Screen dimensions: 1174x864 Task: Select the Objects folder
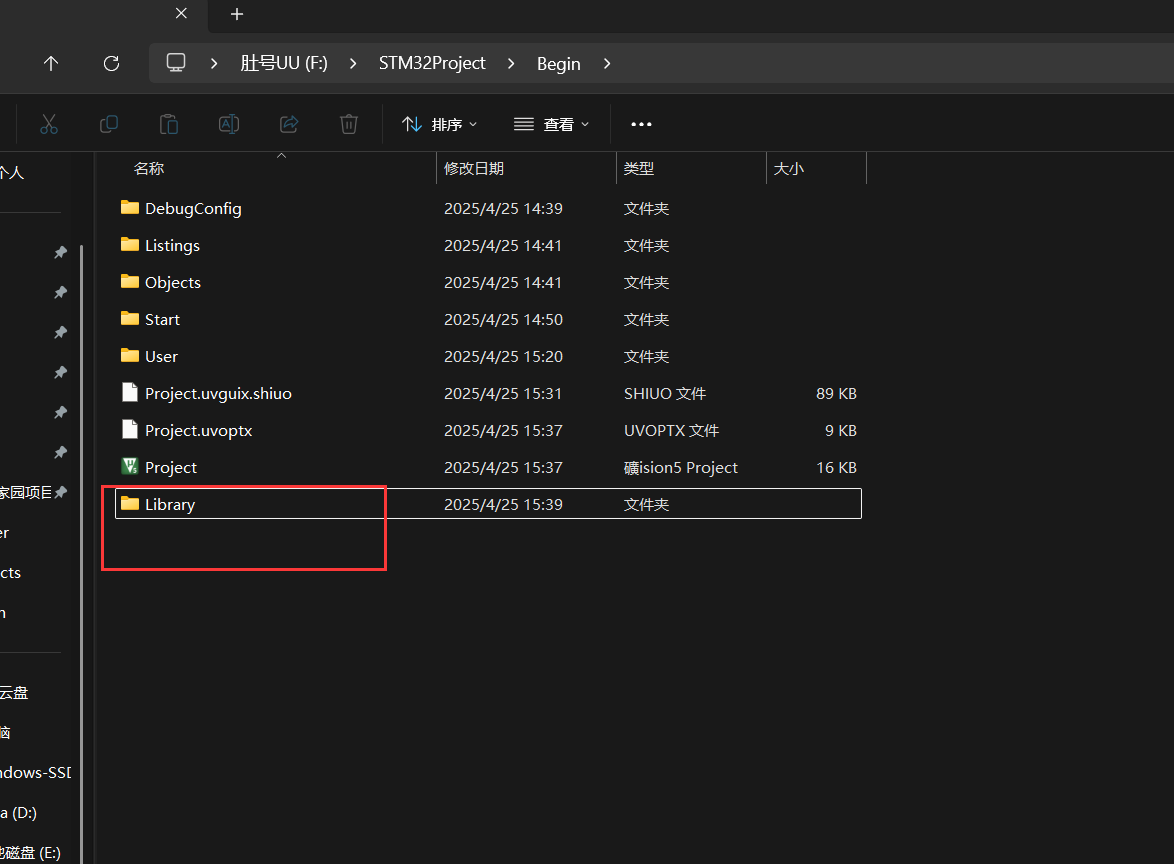tap(488, 282)
